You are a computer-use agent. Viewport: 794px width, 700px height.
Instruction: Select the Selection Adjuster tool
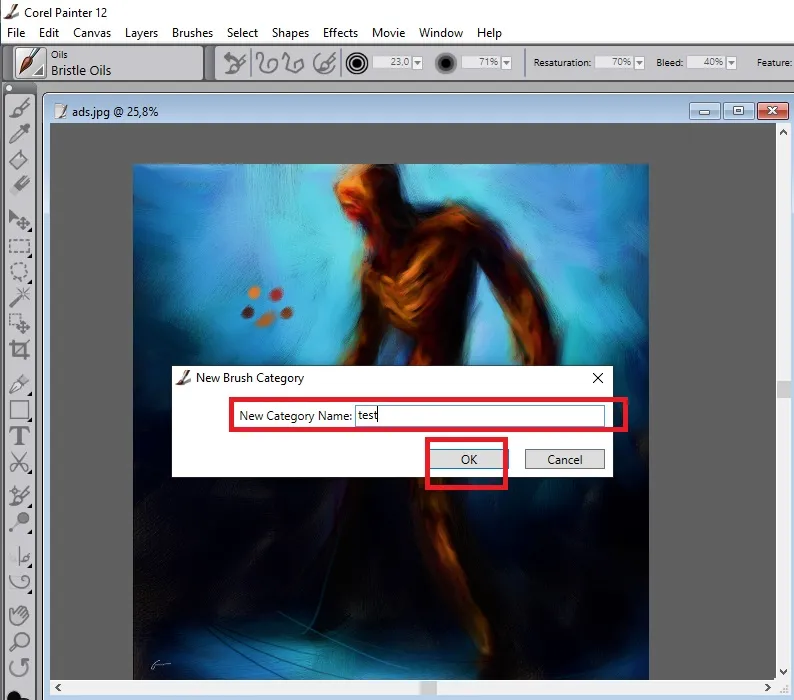click(x=20, y=323)
